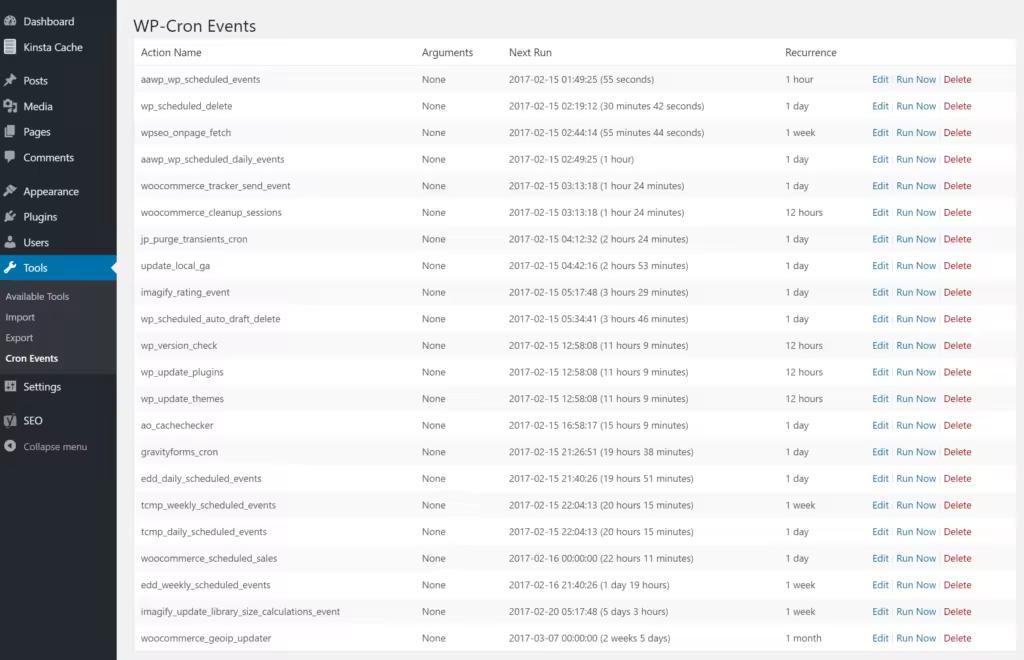The image size is (1024, 660).
Task: Delete the update_local_ga event
Action: coord(957,266)
